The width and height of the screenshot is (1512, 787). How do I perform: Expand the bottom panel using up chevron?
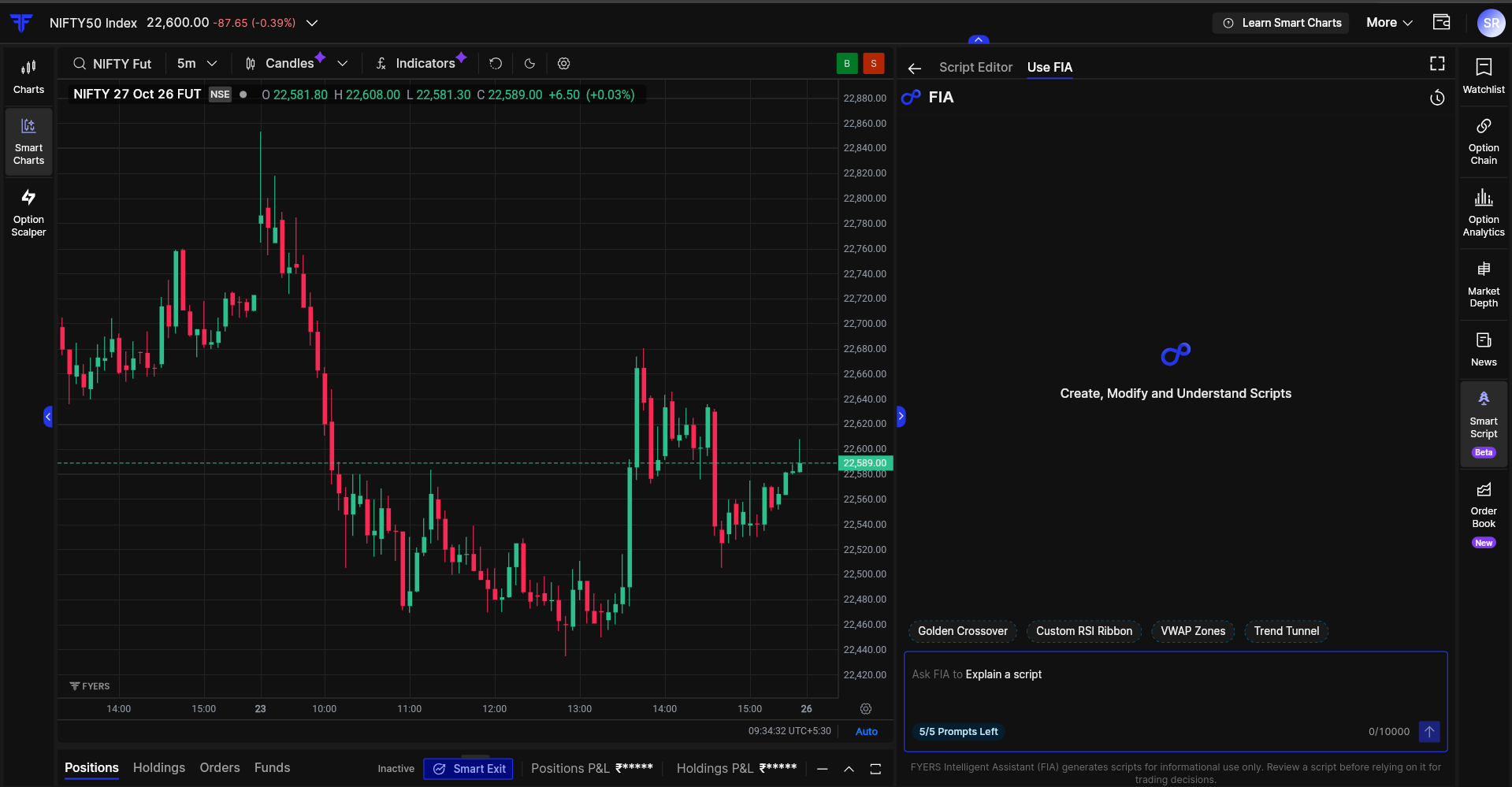(x=849, y=769)
